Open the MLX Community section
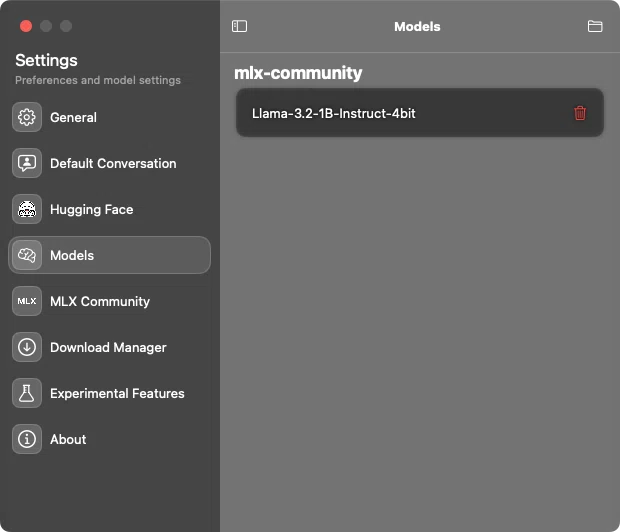 point(109,301)
